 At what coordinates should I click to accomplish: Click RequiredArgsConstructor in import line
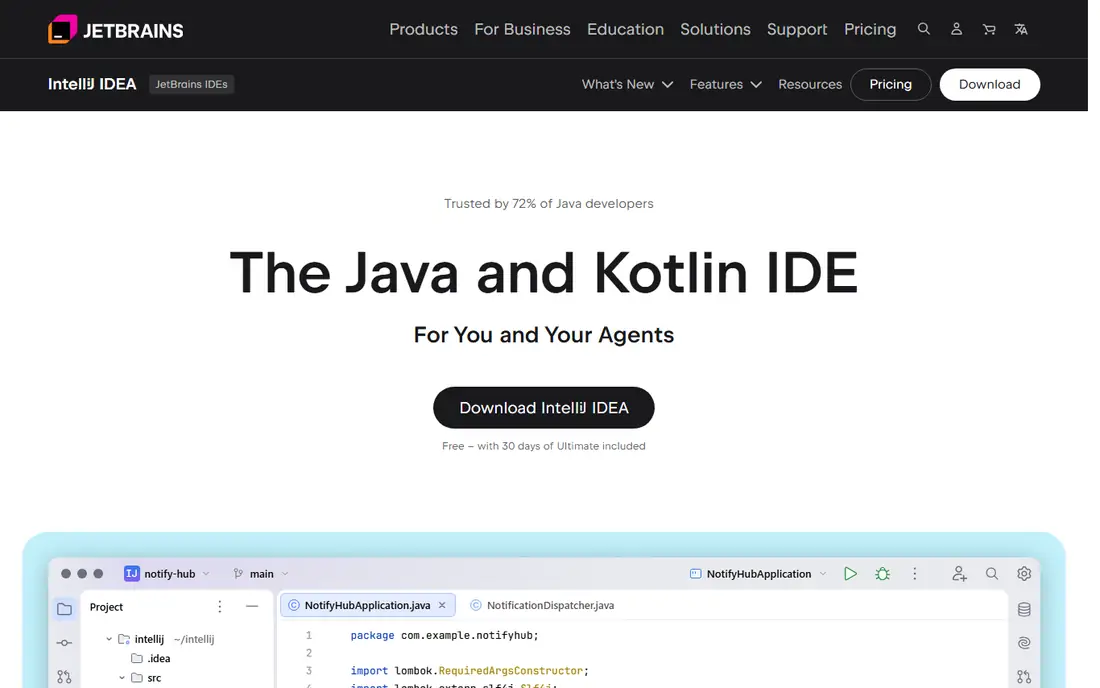[x=510, y=670]
